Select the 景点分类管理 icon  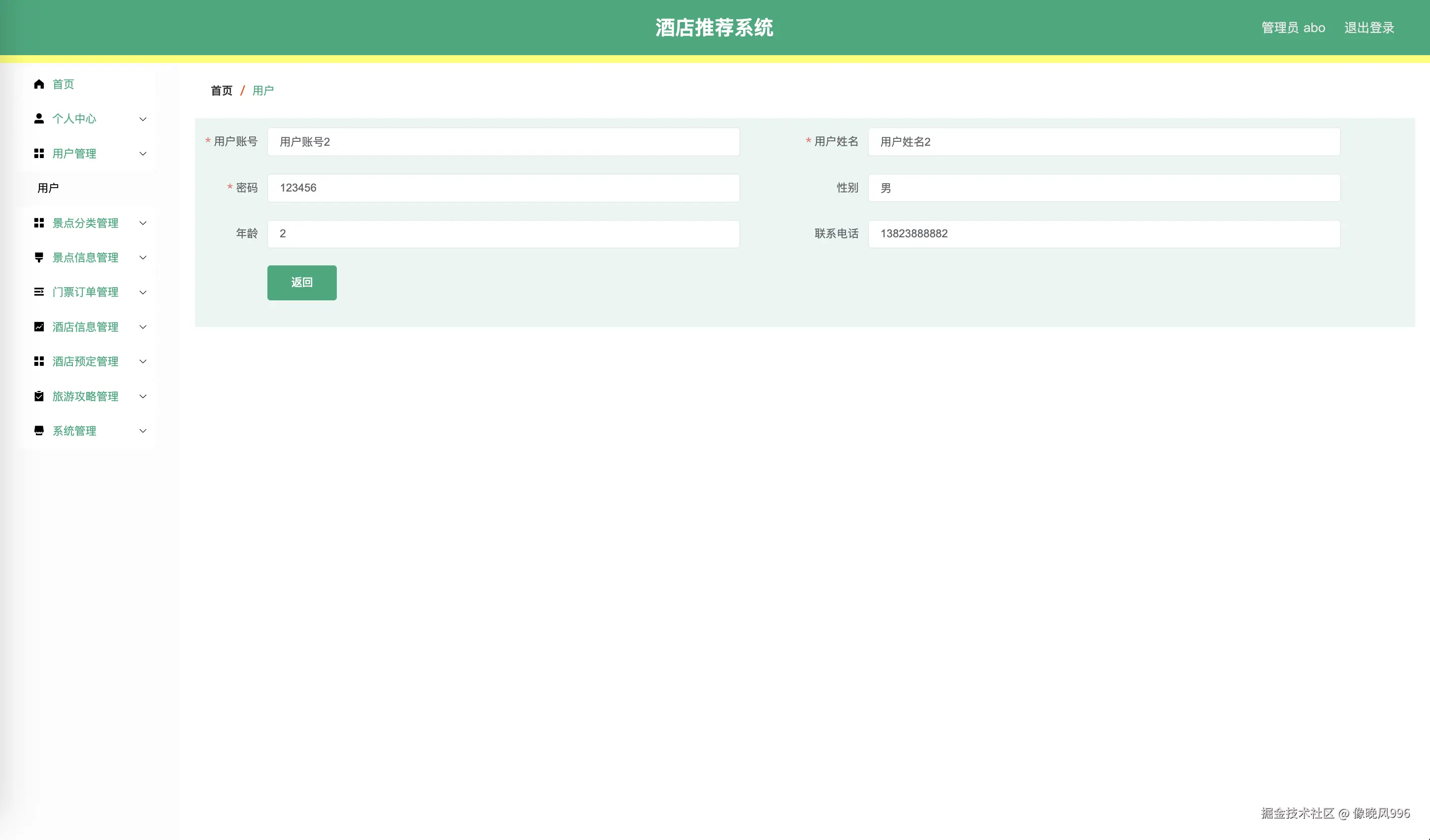(38, 223)
